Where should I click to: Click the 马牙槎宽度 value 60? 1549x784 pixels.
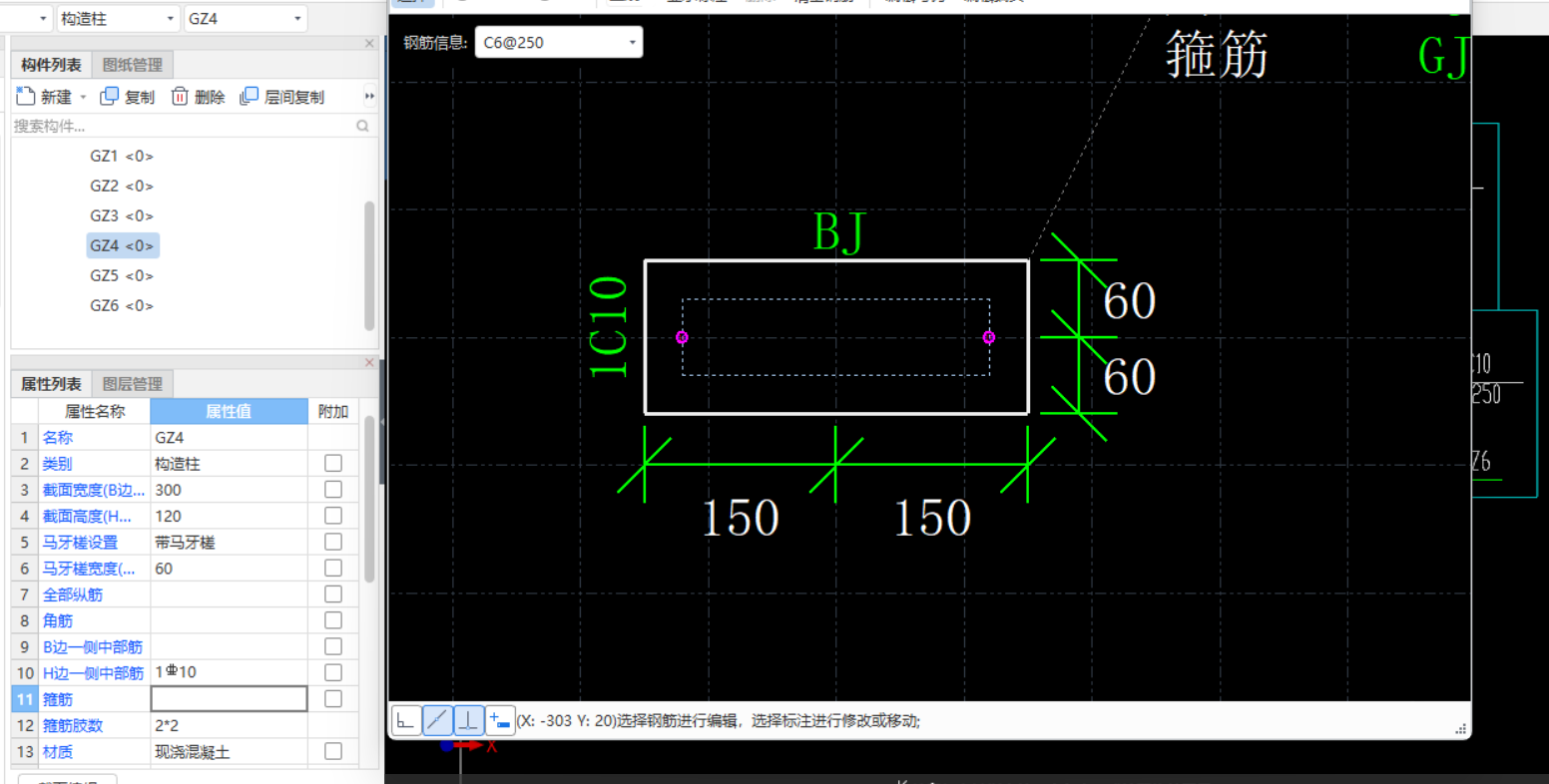click(x=229, y=569)
